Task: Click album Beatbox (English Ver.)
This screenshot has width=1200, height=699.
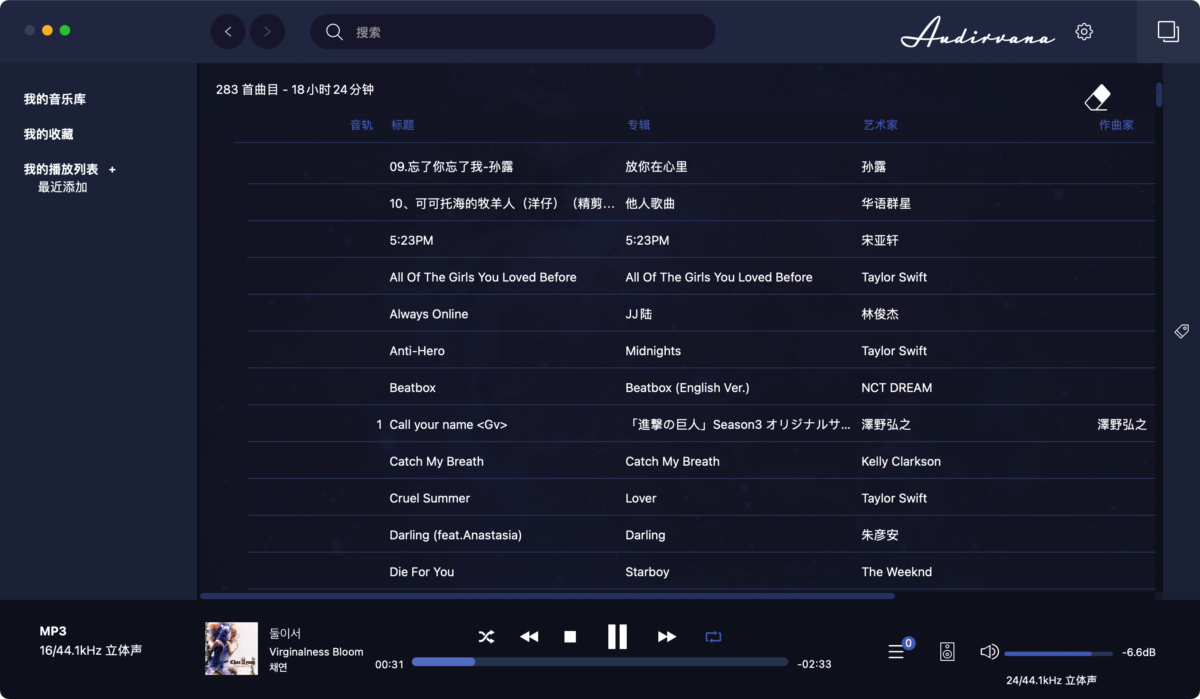Action: (x=687, y=388)
